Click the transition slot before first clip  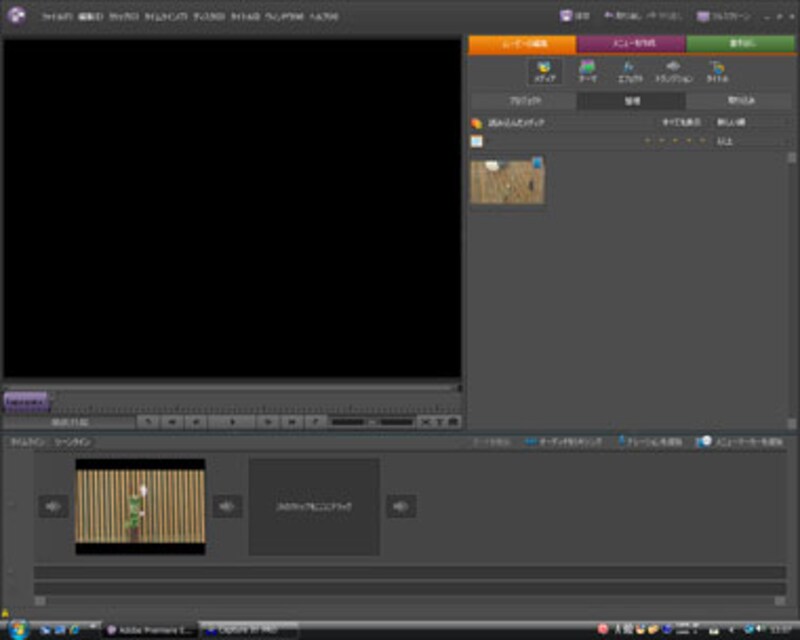tap(53, 507)
